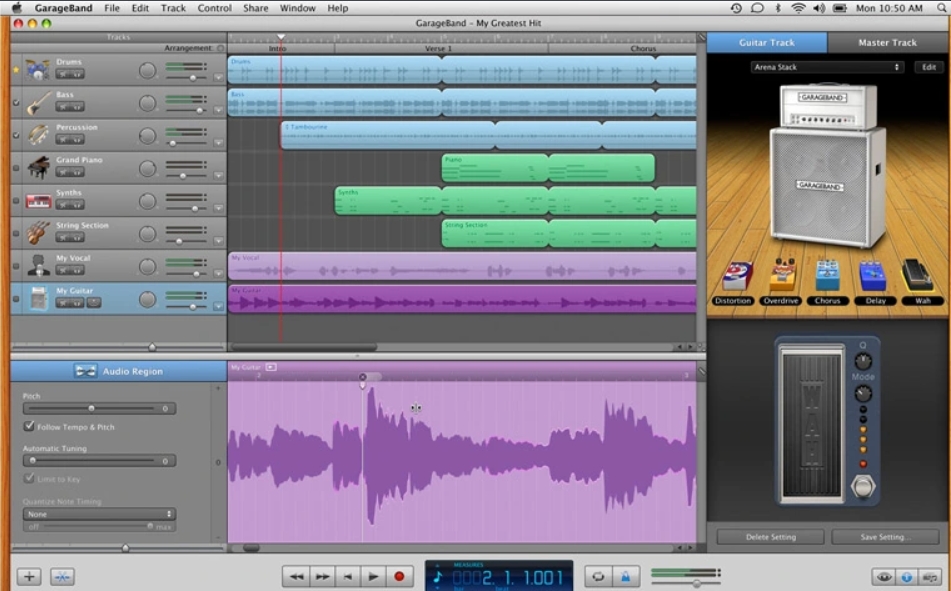Screen dimensions: 951x591
Task: Click the fast forward transport button
Action: (322, 576)
